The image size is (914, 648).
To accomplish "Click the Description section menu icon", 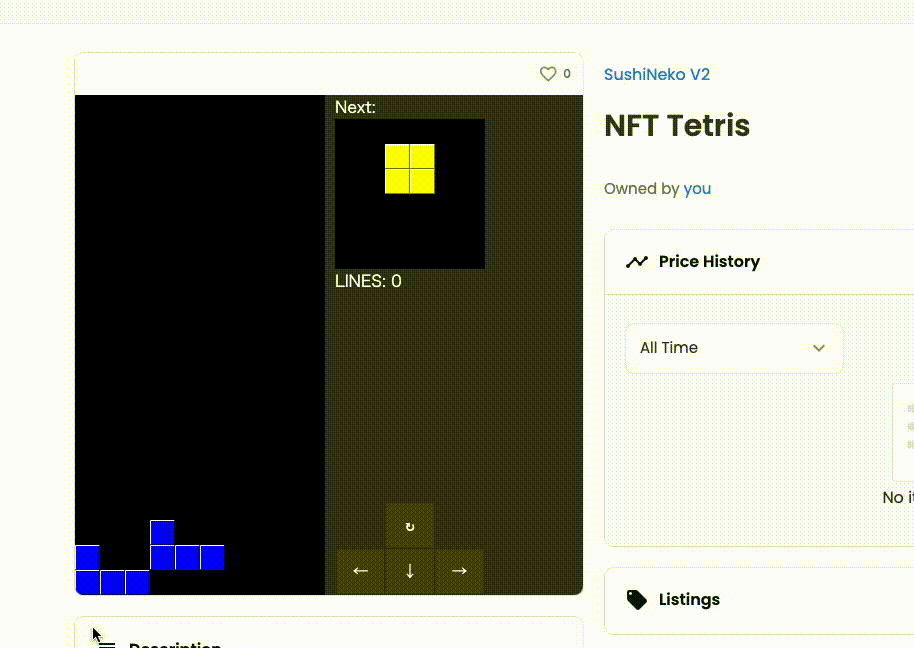I will (107, 645).
